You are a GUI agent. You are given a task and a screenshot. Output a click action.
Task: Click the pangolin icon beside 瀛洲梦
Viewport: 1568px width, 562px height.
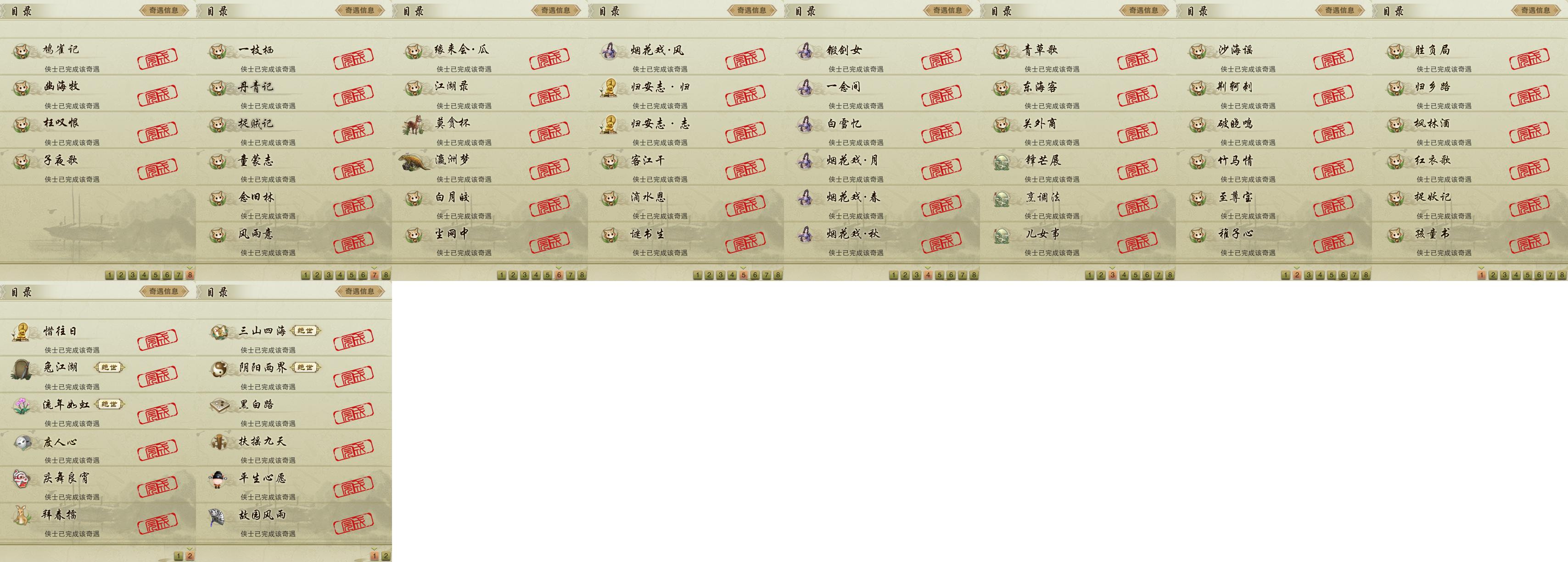click(413, 162)
